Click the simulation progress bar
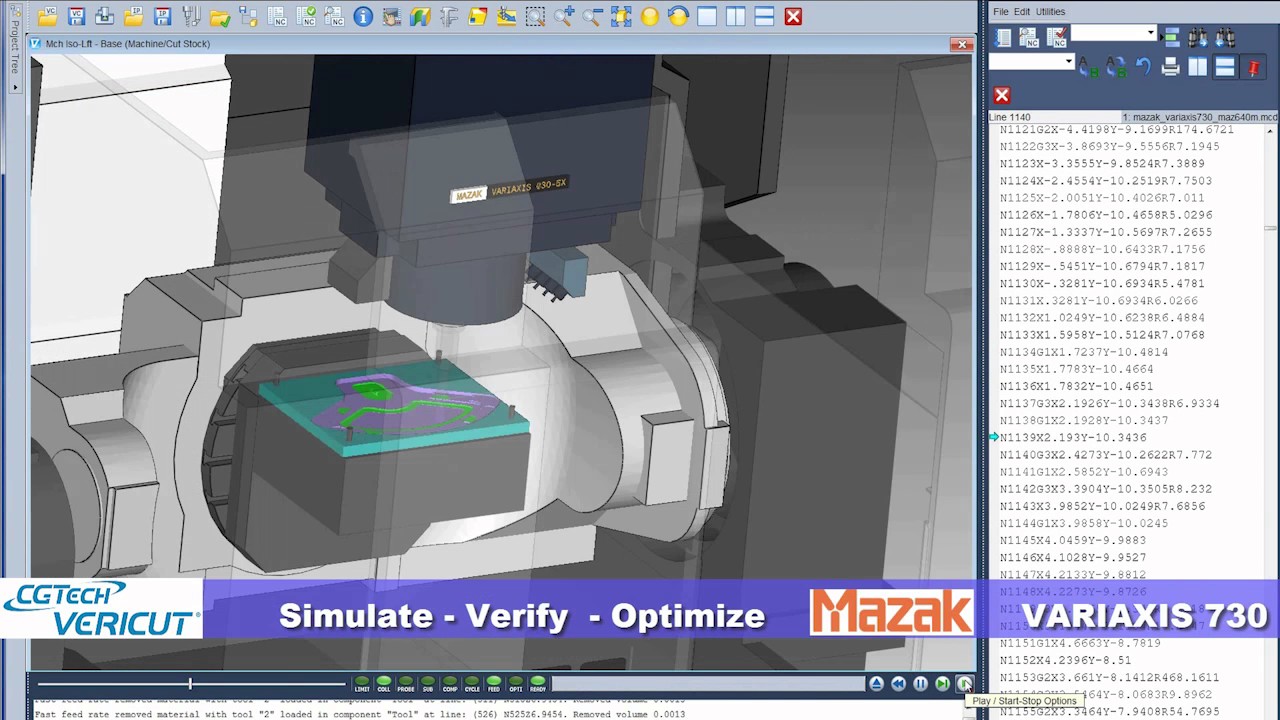 coord(708,683)
